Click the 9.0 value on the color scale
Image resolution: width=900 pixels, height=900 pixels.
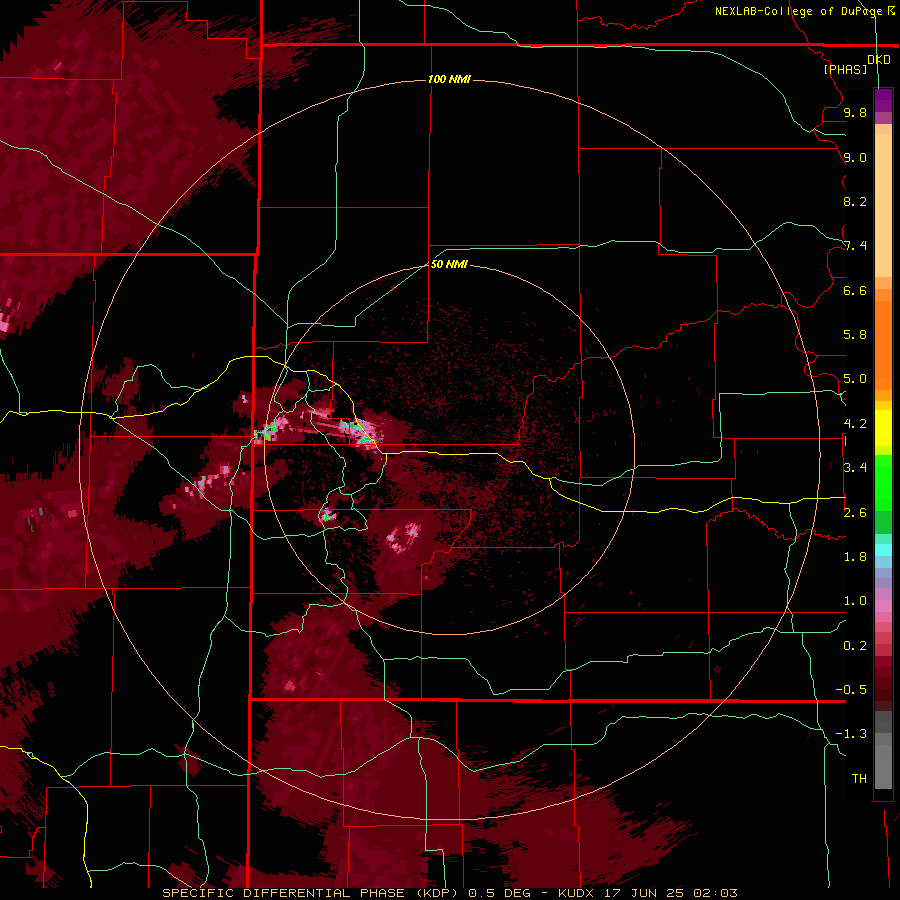[855, 157]
